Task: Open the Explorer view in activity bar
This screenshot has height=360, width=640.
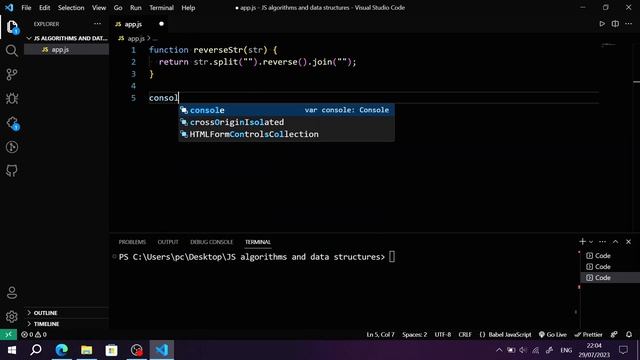Action: [12, 27]
